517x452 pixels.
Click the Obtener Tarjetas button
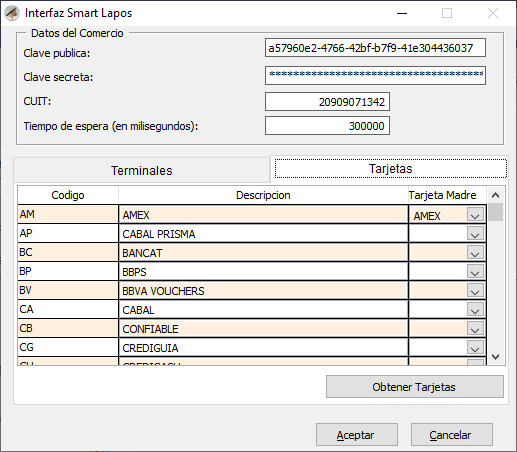(414, 387)
